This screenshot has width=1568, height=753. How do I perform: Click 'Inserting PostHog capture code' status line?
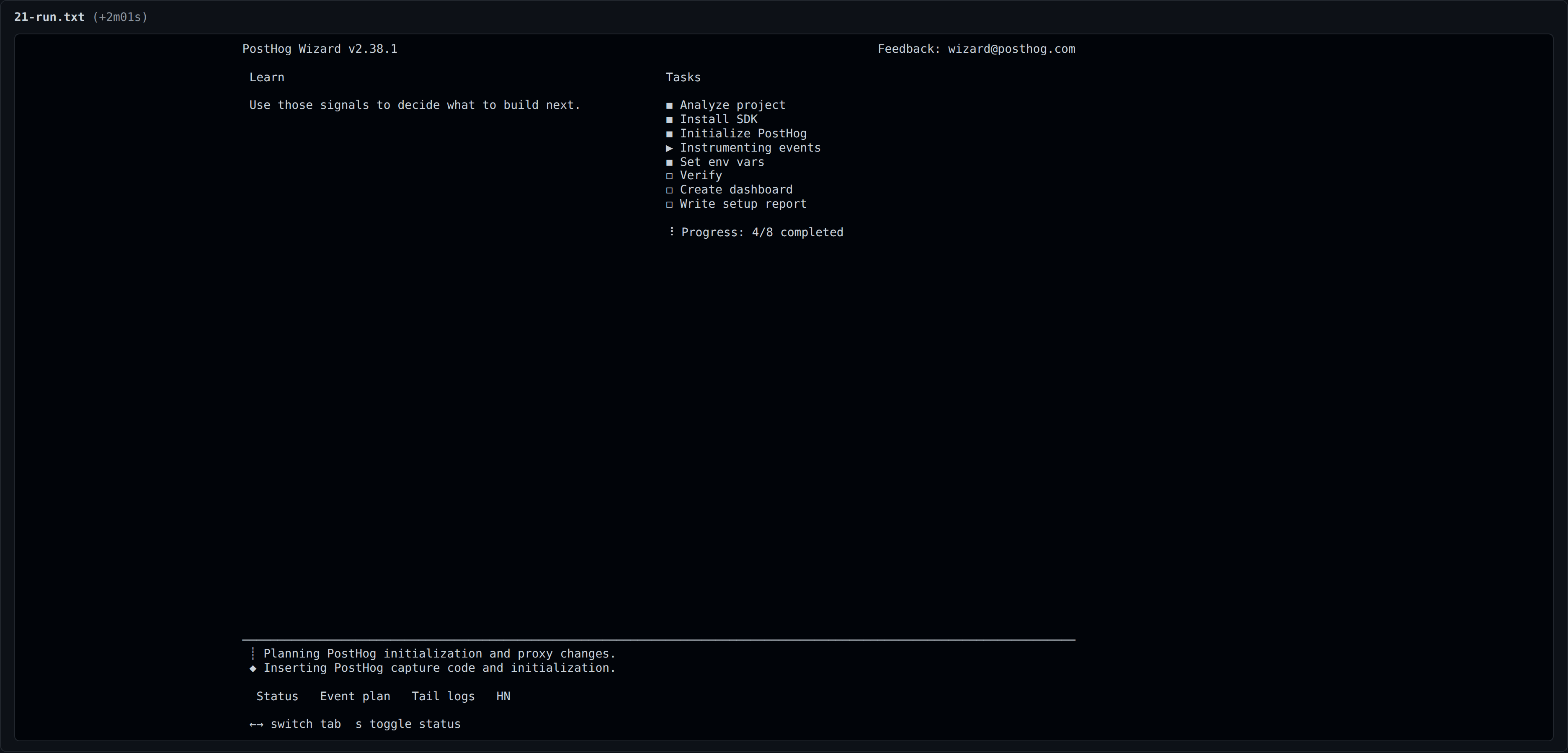(x=439, y=668)
